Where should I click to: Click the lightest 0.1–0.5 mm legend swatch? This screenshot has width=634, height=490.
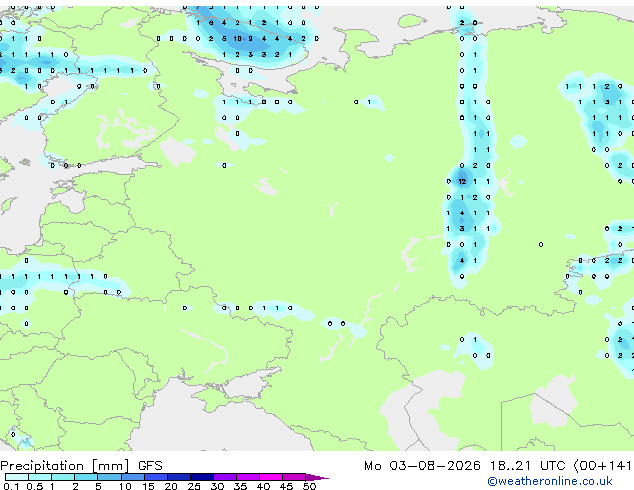(x=17, y=477)
